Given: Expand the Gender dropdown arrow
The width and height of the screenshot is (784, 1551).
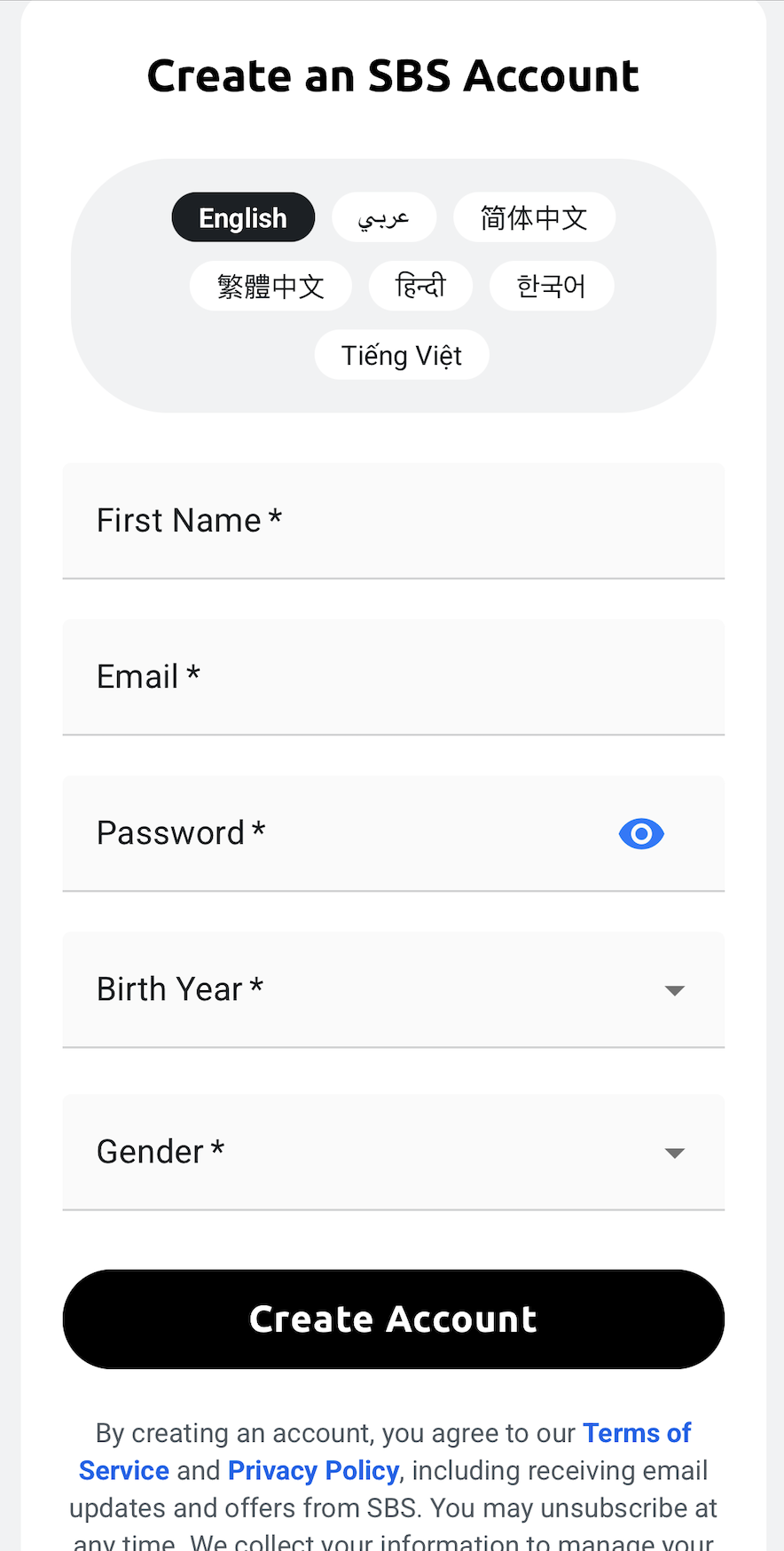Looking at the screenshot, I should (675, 1153).
